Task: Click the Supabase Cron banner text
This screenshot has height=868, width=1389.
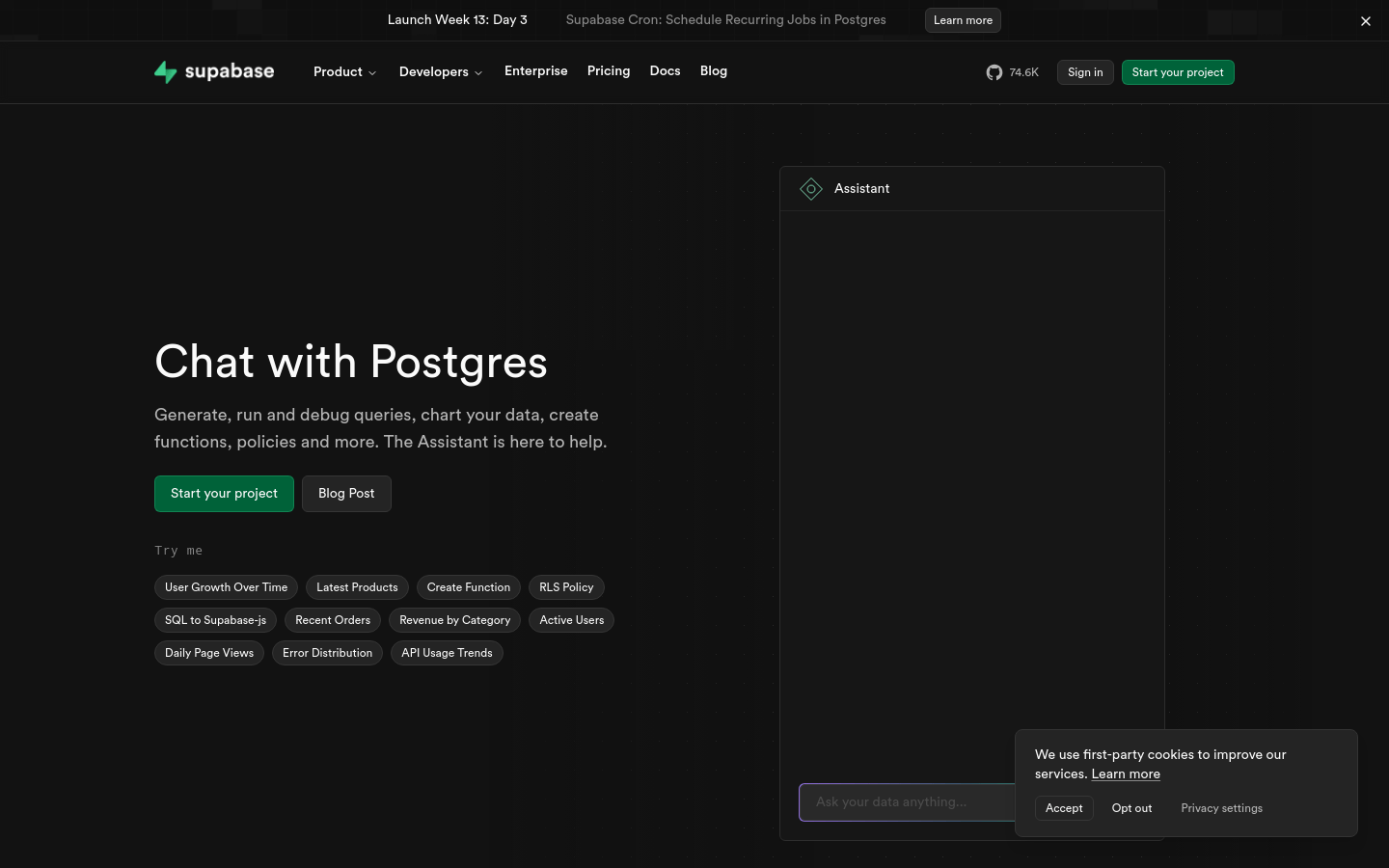Action: (x=725, y=20)
